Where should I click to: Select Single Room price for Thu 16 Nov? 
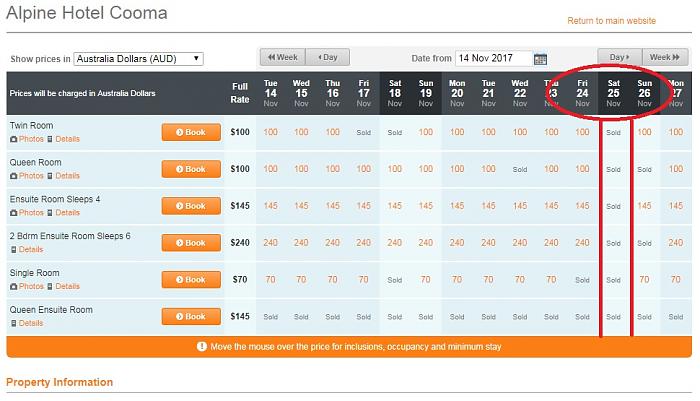coord(333,280)
